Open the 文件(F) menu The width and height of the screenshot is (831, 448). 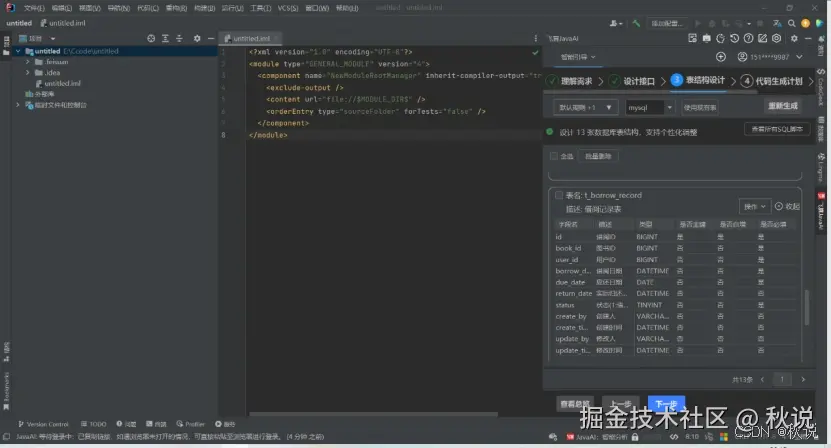tap(34, 8)
